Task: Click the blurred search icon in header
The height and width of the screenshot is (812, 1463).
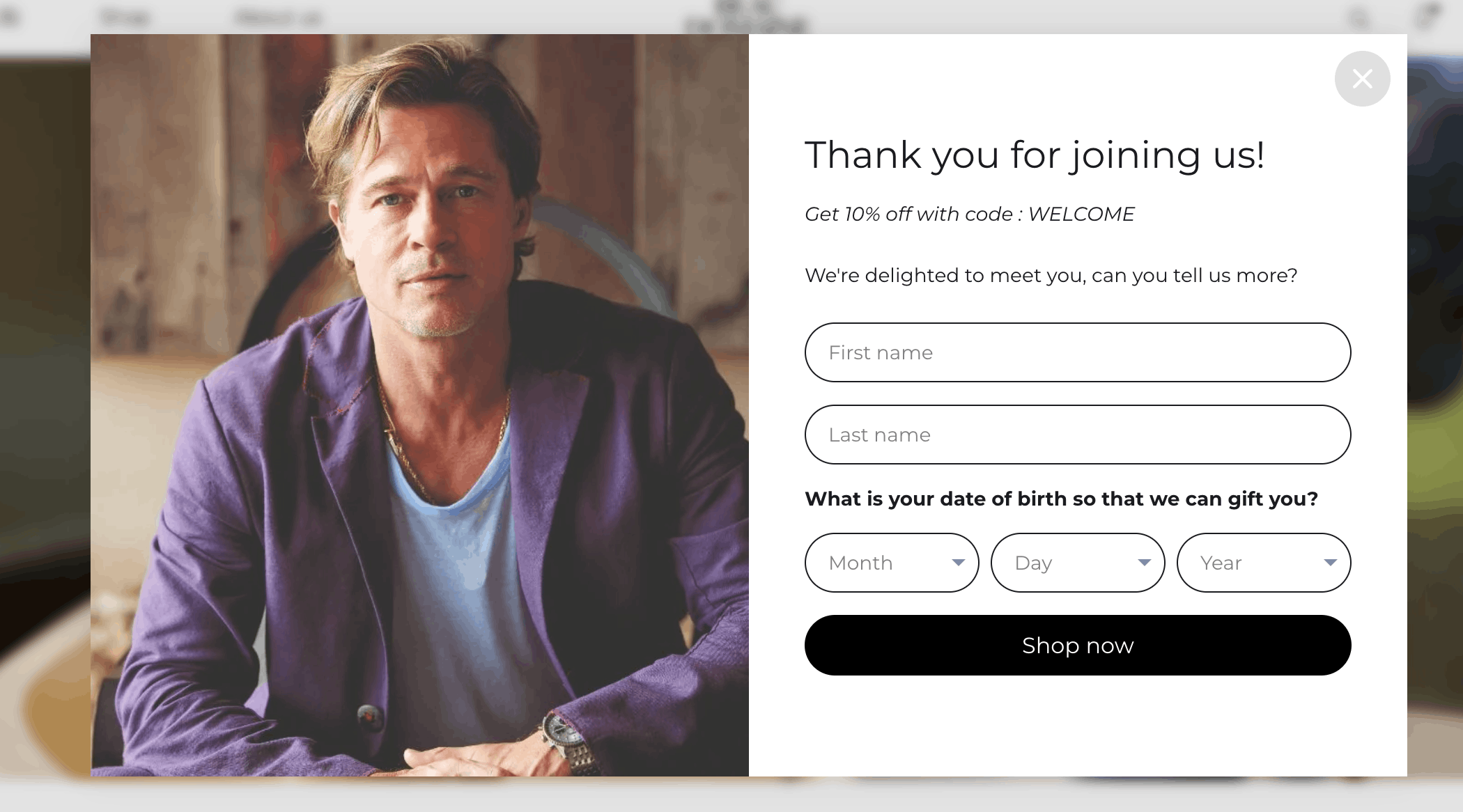Action: coord(1358,18)
